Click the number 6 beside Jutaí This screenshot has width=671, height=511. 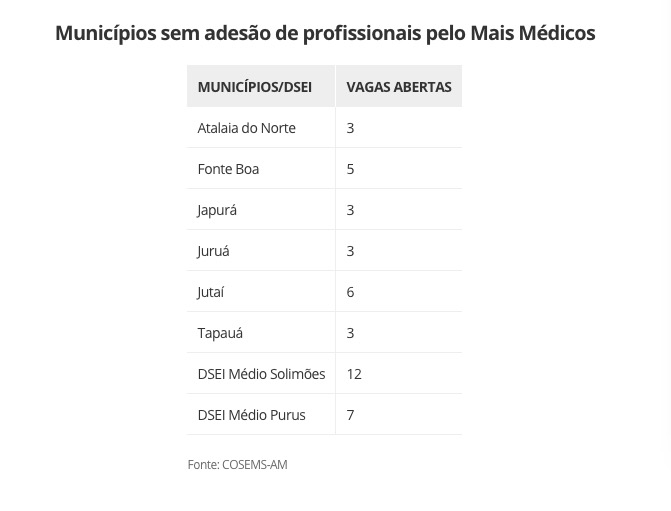pos(350,292)
